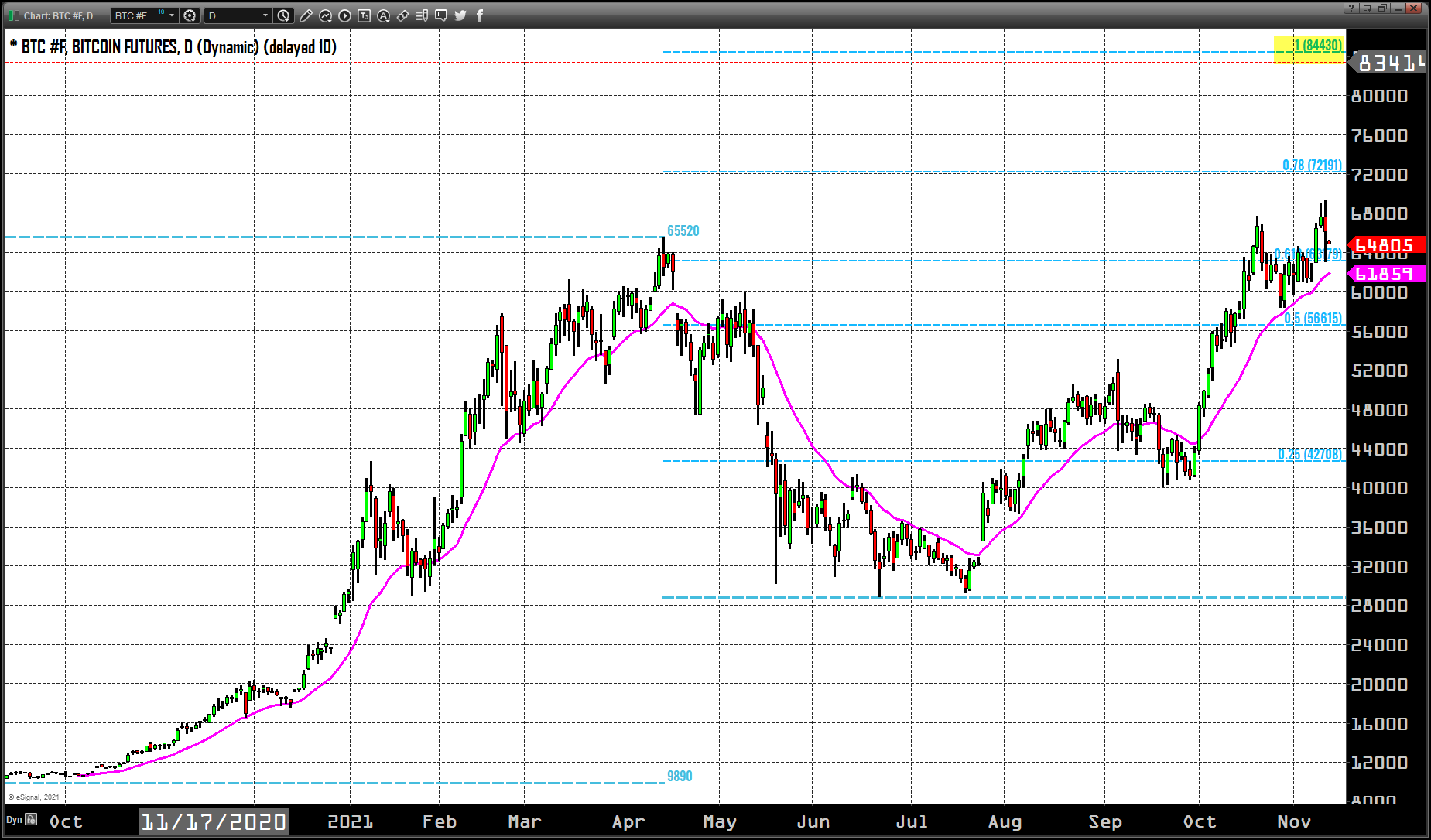Toggle the time lock icon next to Dyn
1431x840 pixels.
click(32, 819)
